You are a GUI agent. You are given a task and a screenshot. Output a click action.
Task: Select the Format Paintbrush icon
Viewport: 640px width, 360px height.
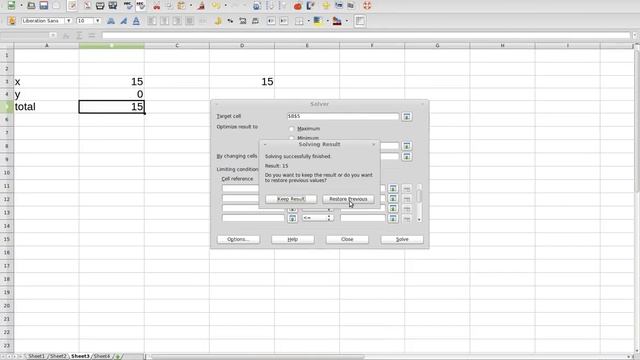point(201,6)
